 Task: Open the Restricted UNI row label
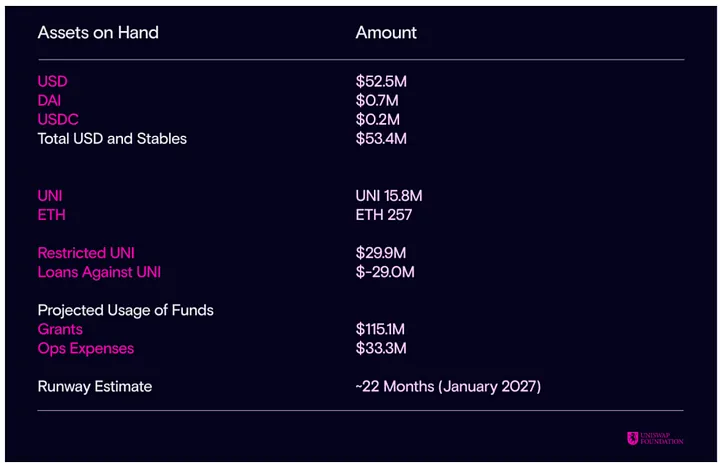pos(86,253)
